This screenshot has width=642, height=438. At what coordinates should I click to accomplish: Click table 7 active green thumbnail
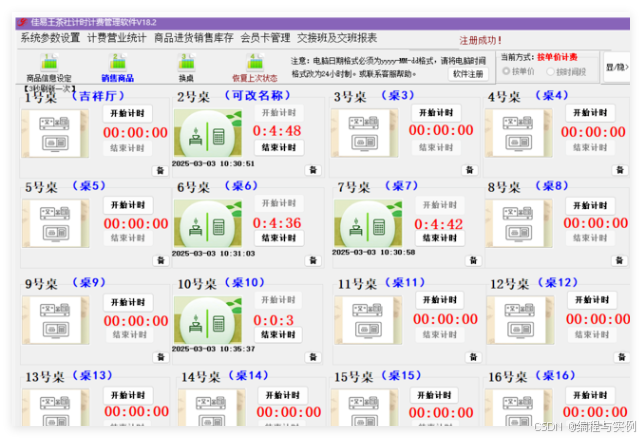368,223
